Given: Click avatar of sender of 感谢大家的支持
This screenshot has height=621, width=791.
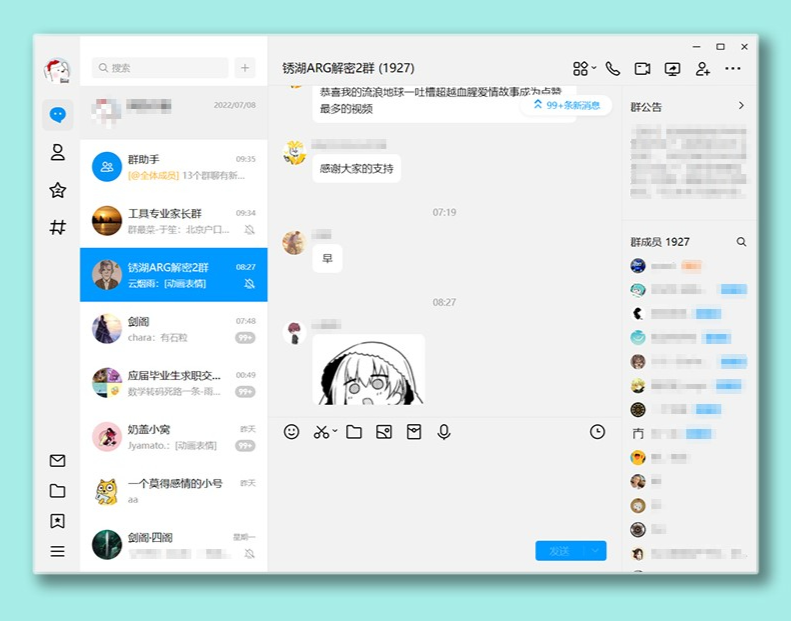Looking at the screenshot, I should click(294, 153).
